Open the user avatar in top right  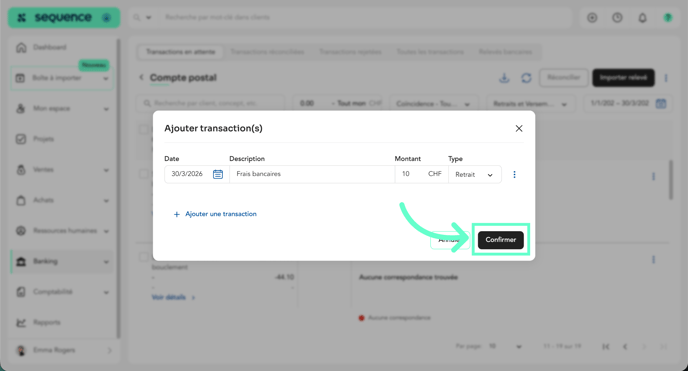point(668,18)
